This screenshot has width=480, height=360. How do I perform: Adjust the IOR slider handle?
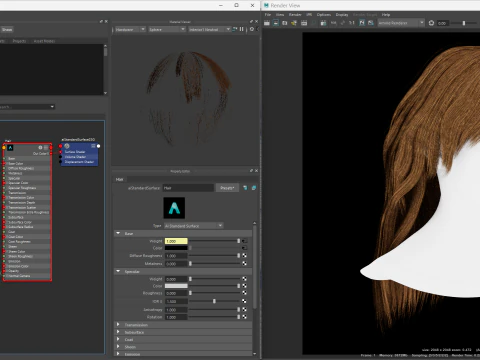pos(214,301)
